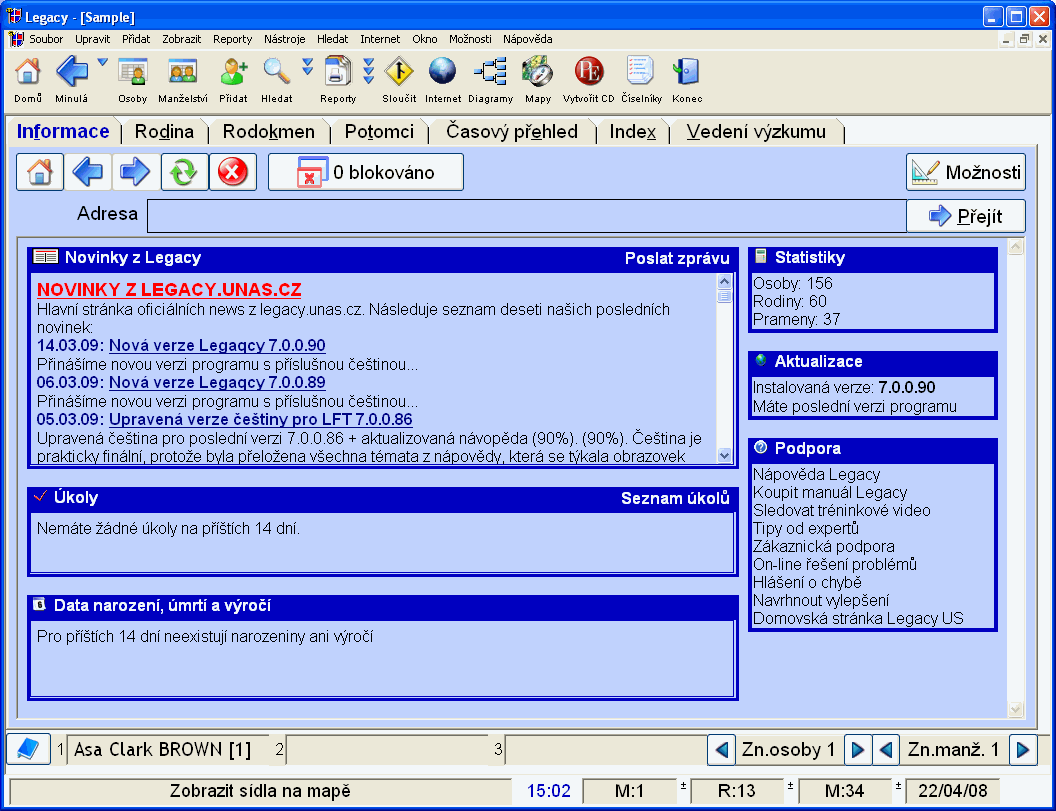
Task: Click the Vytvořit CD icon
Action: (x=589, y=72)
